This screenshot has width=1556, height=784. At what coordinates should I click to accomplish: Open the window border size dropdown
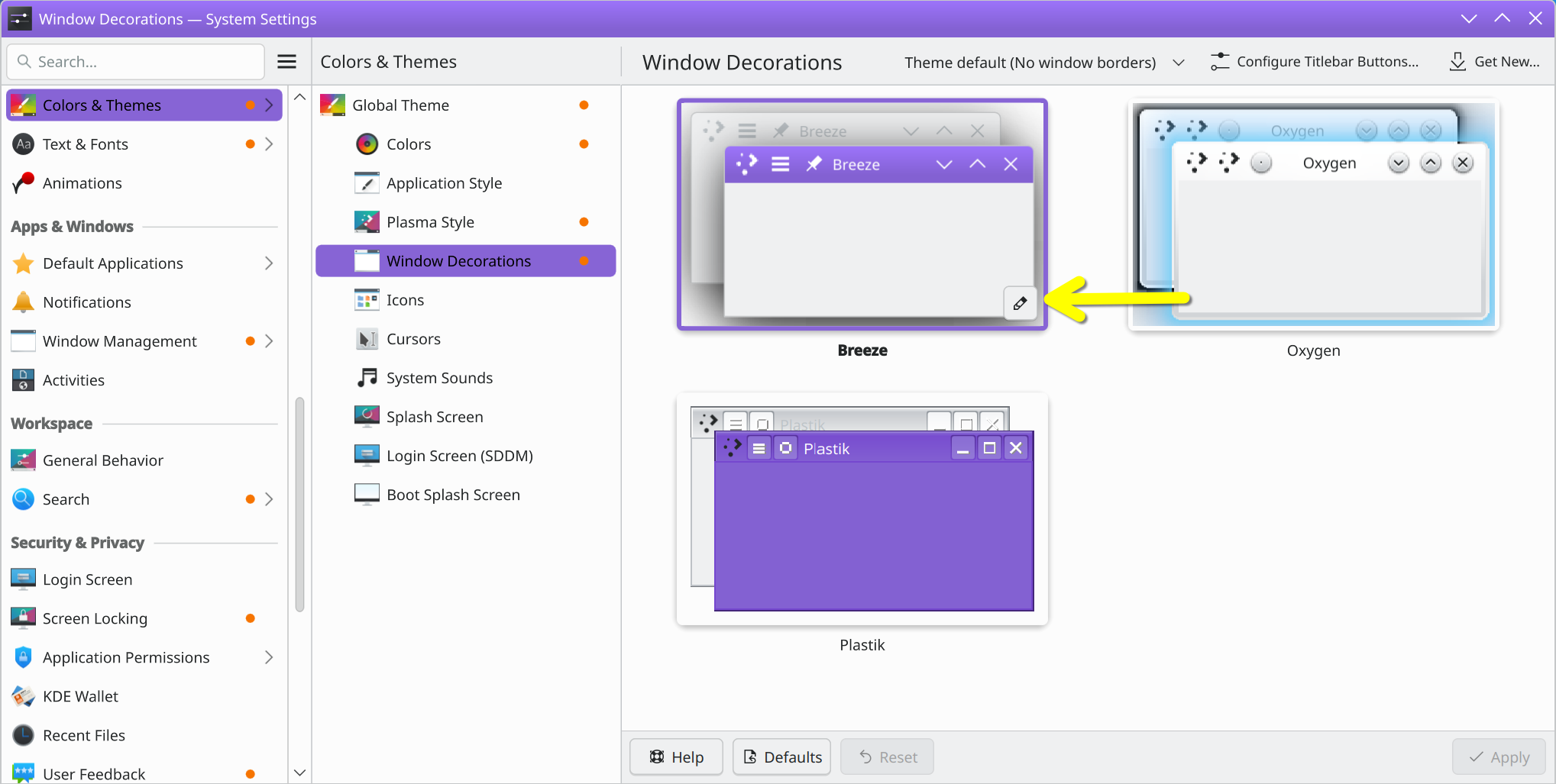pos(1044,62)
